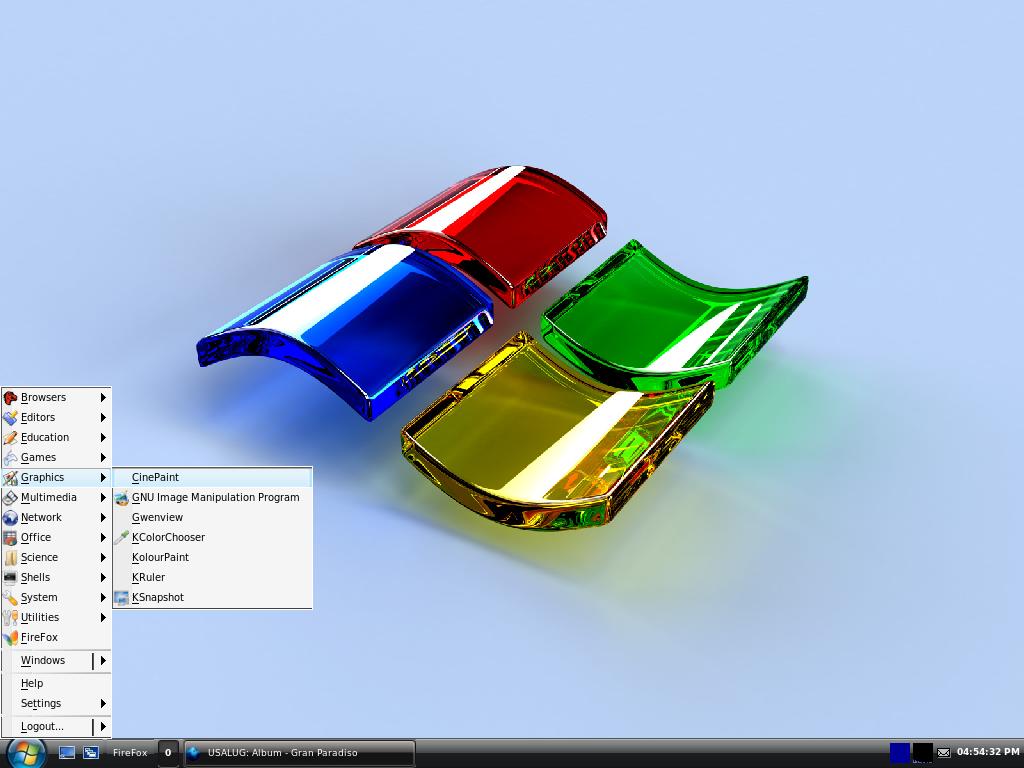Click the 04:54:32 PM taskbar clock
The width and height of the screenshot is (1024, 768).
pyautogui.click(x=987, y=752)
